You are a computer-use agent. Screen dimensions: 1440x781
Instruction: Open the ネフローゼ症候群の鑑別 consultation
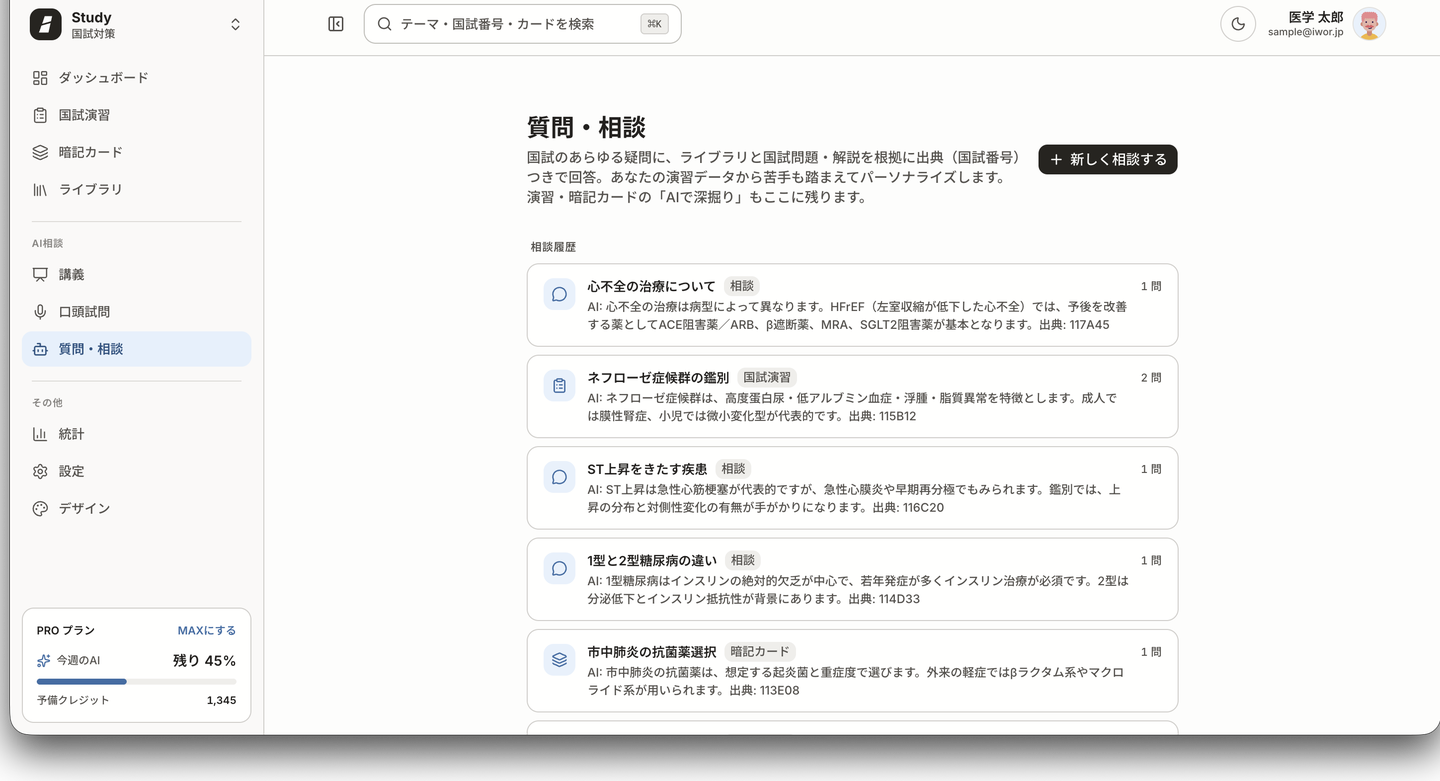pos(852,396)
